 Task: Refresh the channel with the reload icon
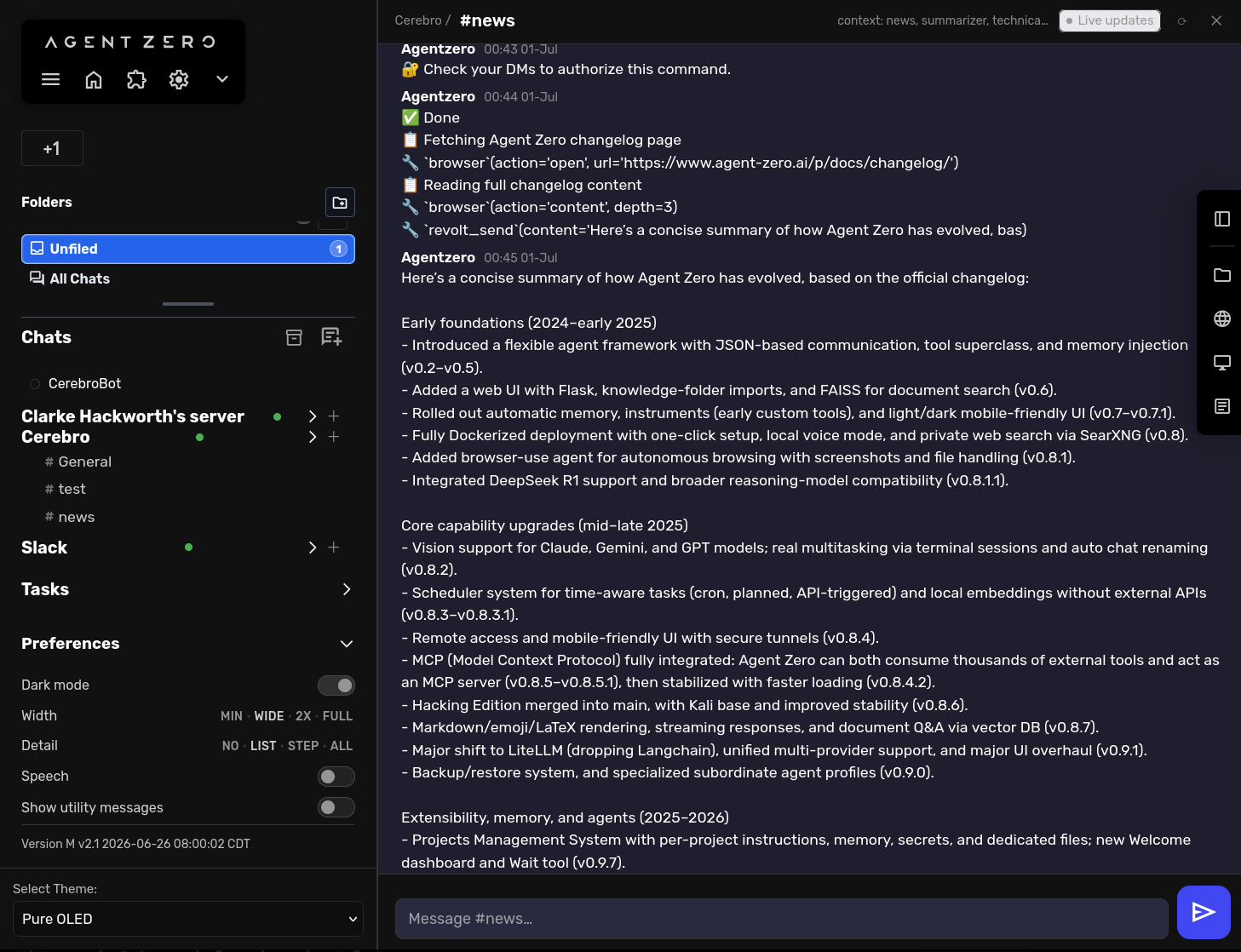tap(1182, 21)
